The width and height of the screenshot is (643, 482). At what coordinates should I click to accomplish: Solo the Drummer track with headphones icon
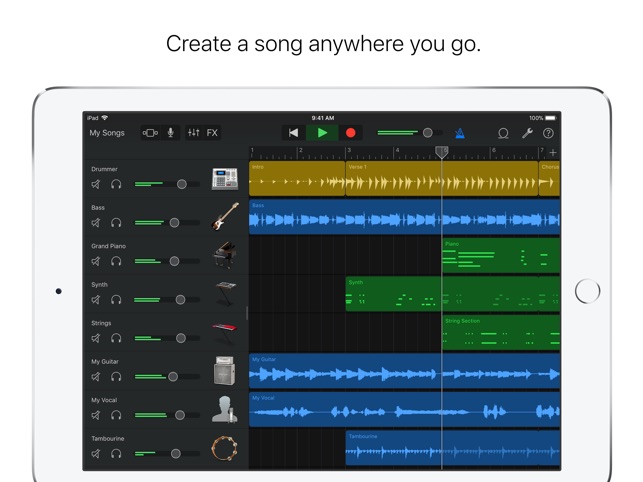pyautogui.click(x=116, y=184)
